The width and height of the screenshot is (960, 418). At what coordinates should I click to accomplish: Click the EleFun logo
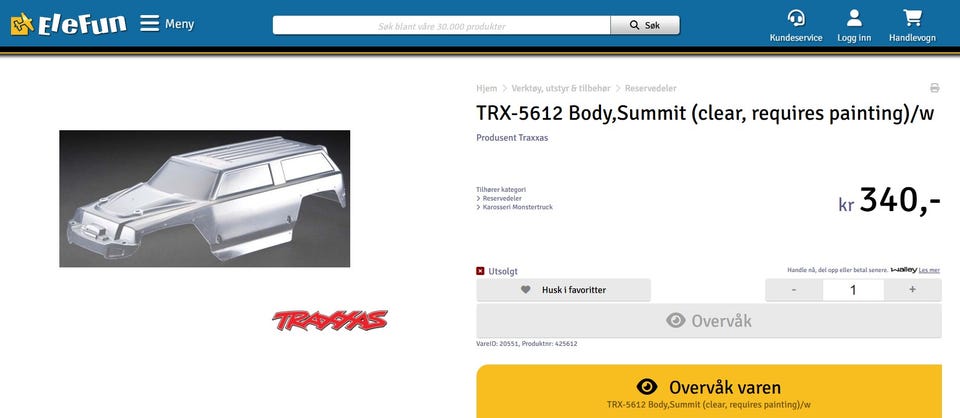pos(69,24)
